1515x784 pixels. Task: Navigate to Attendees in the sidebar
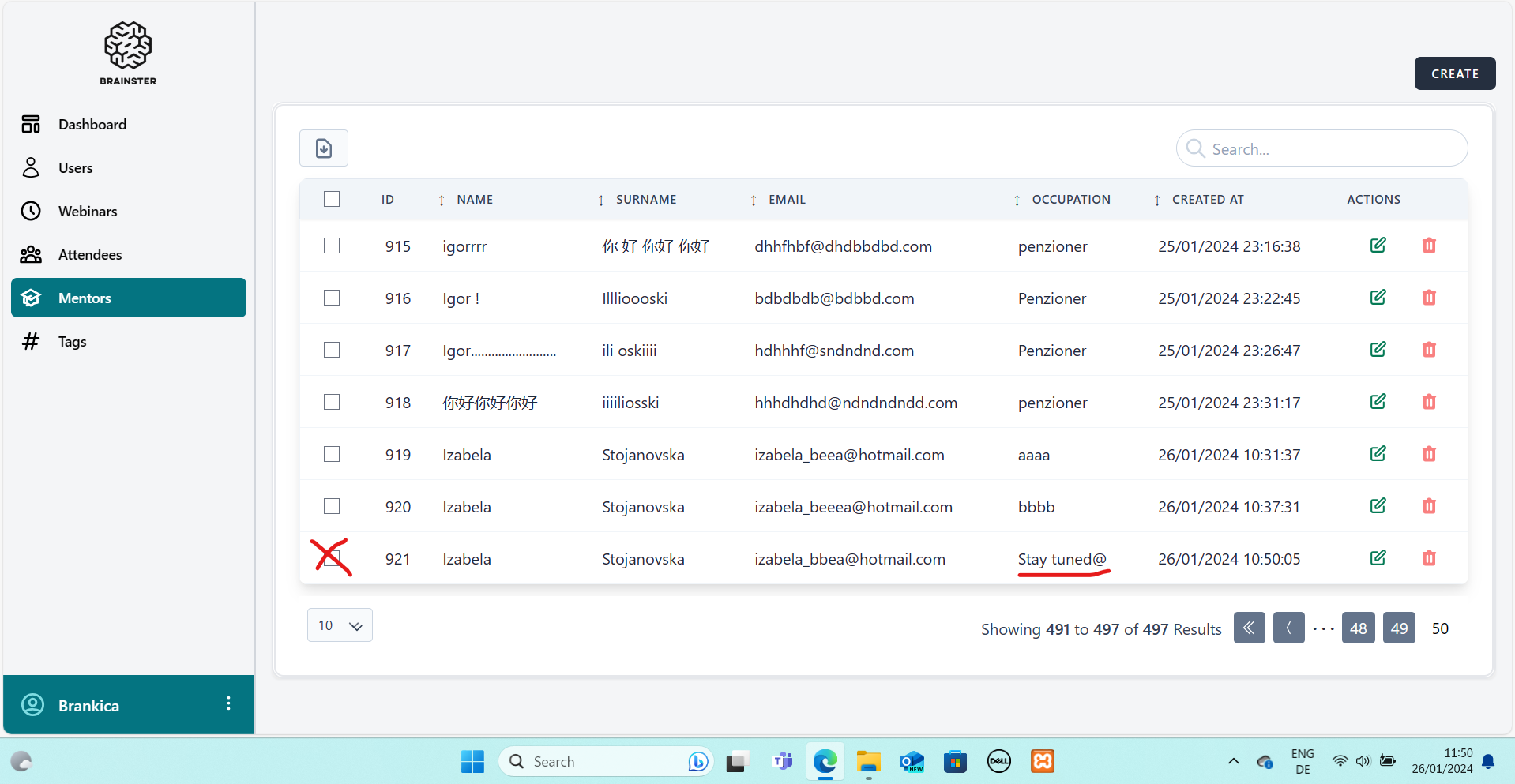(x=90, y=254)
